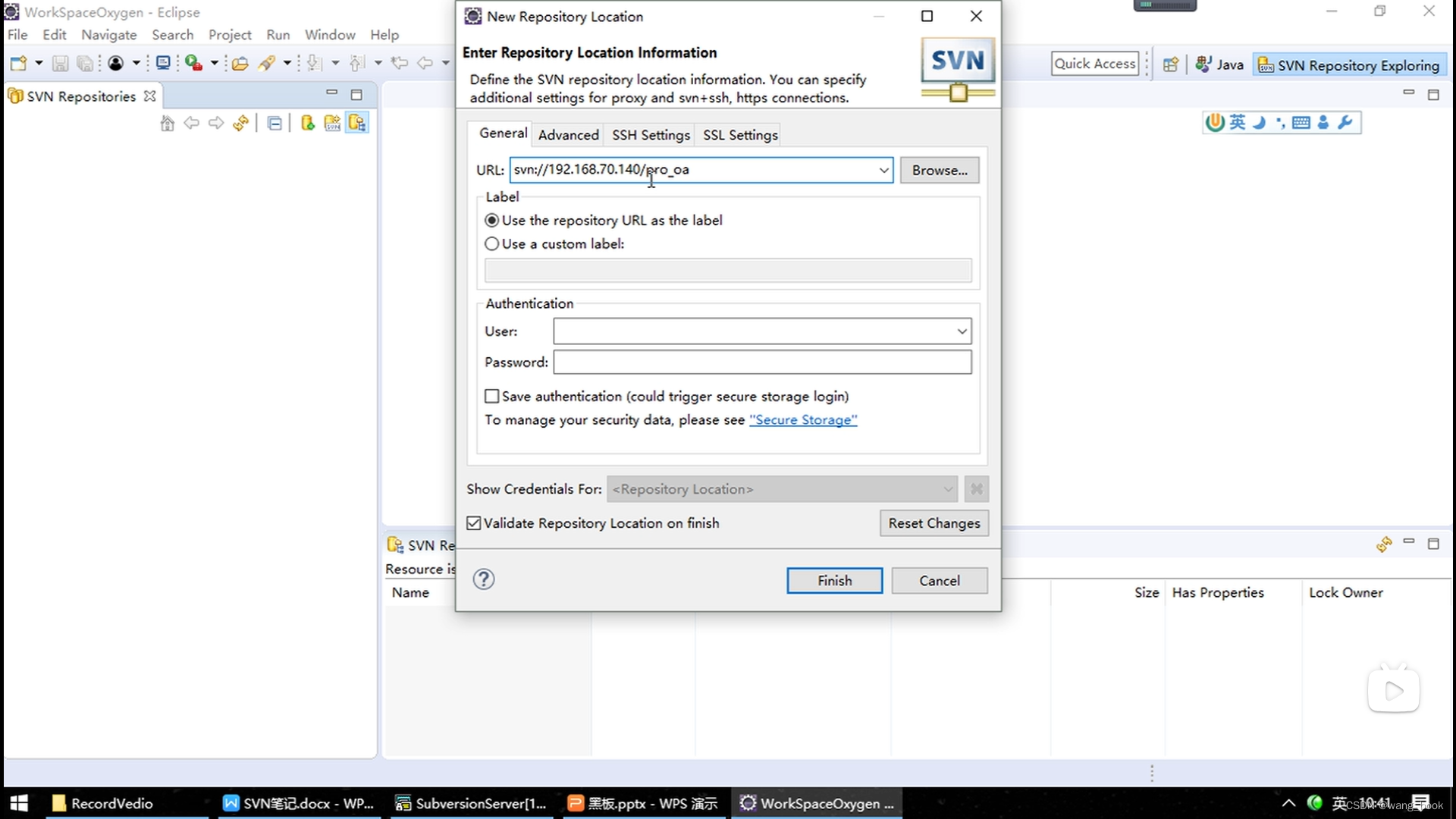Open the New wizard dropdown arrow
The width and height of the screenshot is (1456, 819).
39,64
